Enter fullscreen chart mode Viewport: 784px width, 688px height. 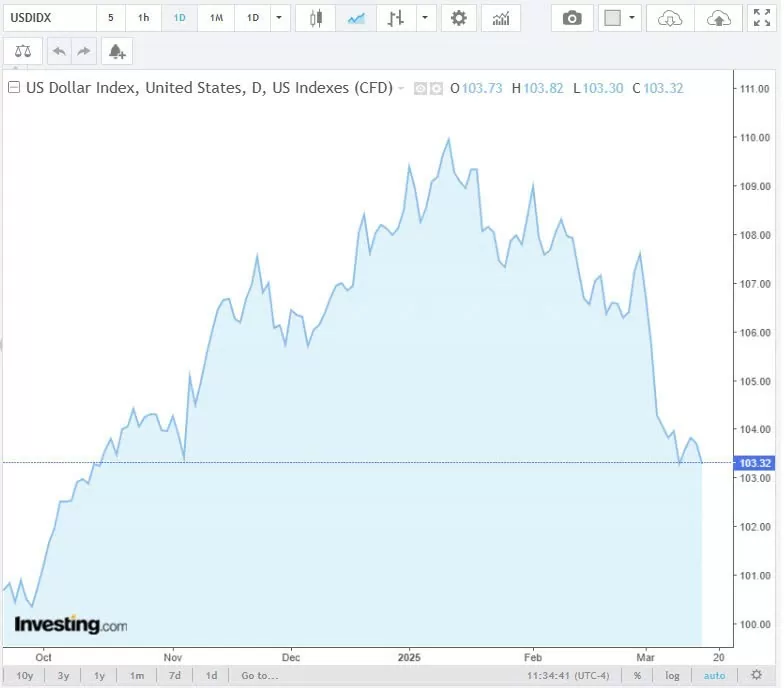point(761,18)
